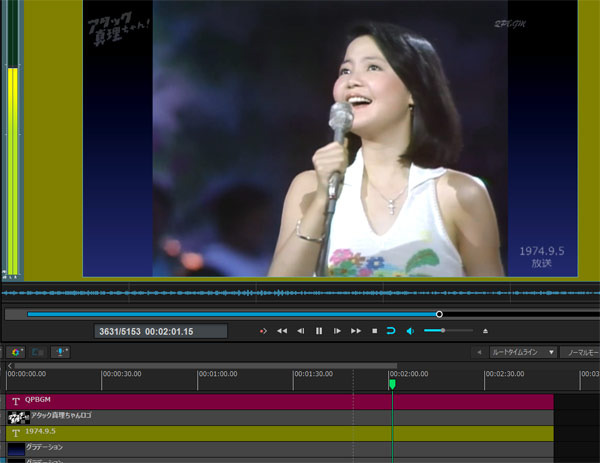Click the clip layout tool icon
600x463 pixels.
(x=38, y=352)
